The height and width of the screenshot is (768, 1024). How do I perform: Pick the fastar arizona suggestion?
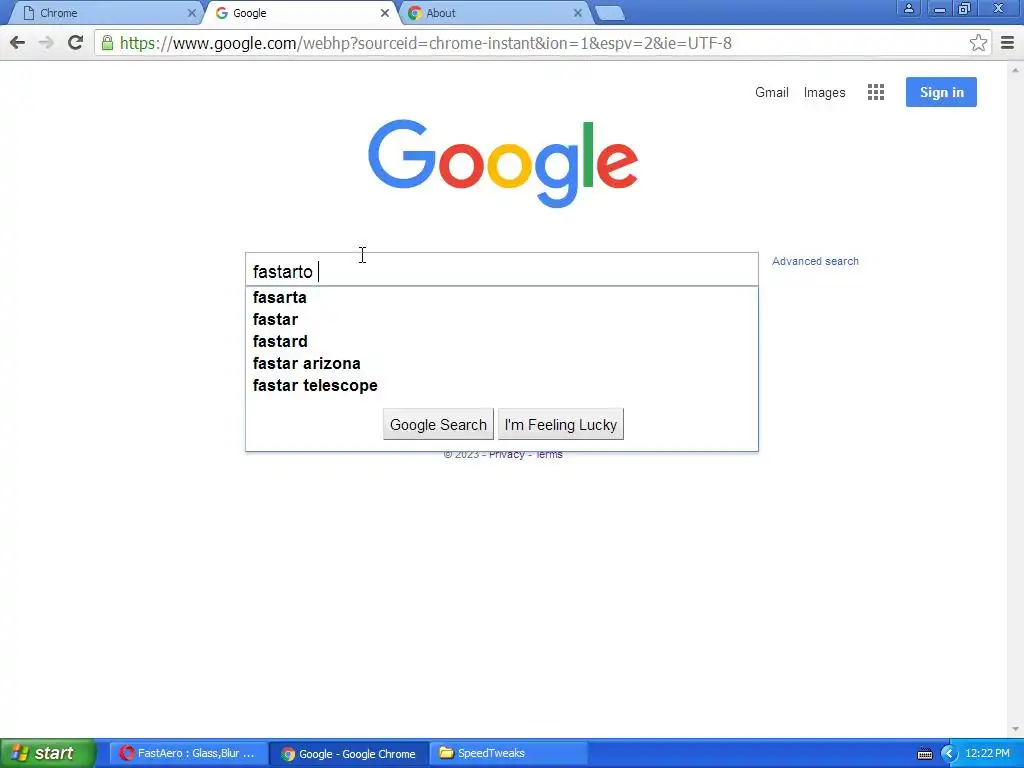pos(502,364)
